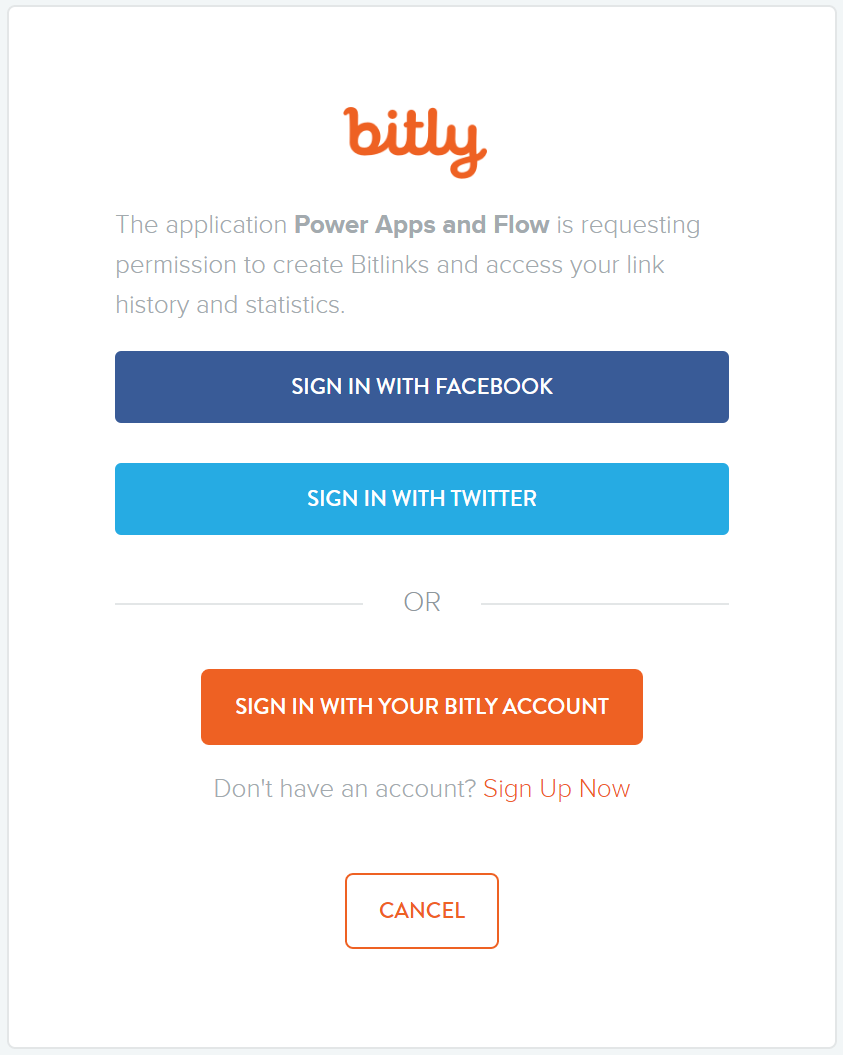Image resolution: width=843 pixels, height=1055 pixels.
Task: Click the bold Power Apps and Flow name
Action: click(x=421, y=224)
